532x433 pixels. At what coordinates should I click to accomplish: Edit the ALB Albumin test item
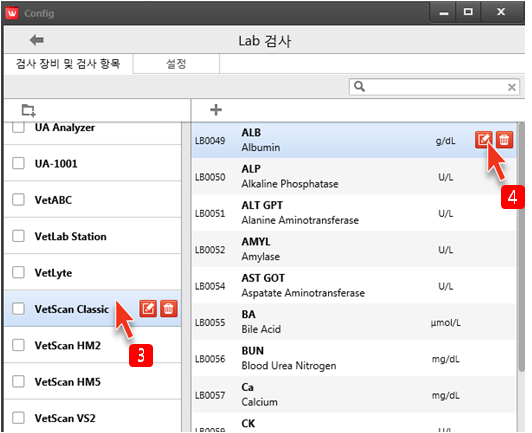click(484, 139)
